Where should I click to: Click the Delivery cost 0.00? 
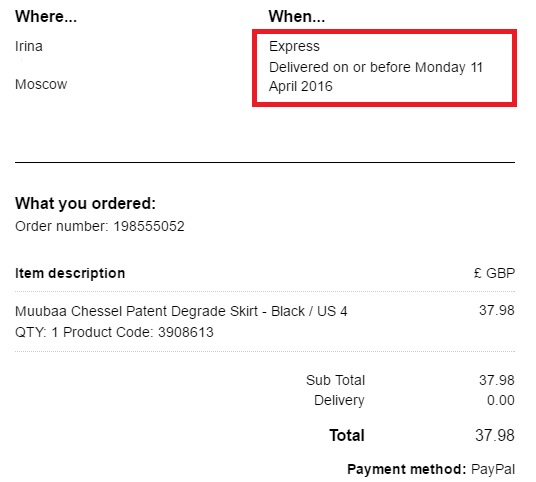pos(501,400)
